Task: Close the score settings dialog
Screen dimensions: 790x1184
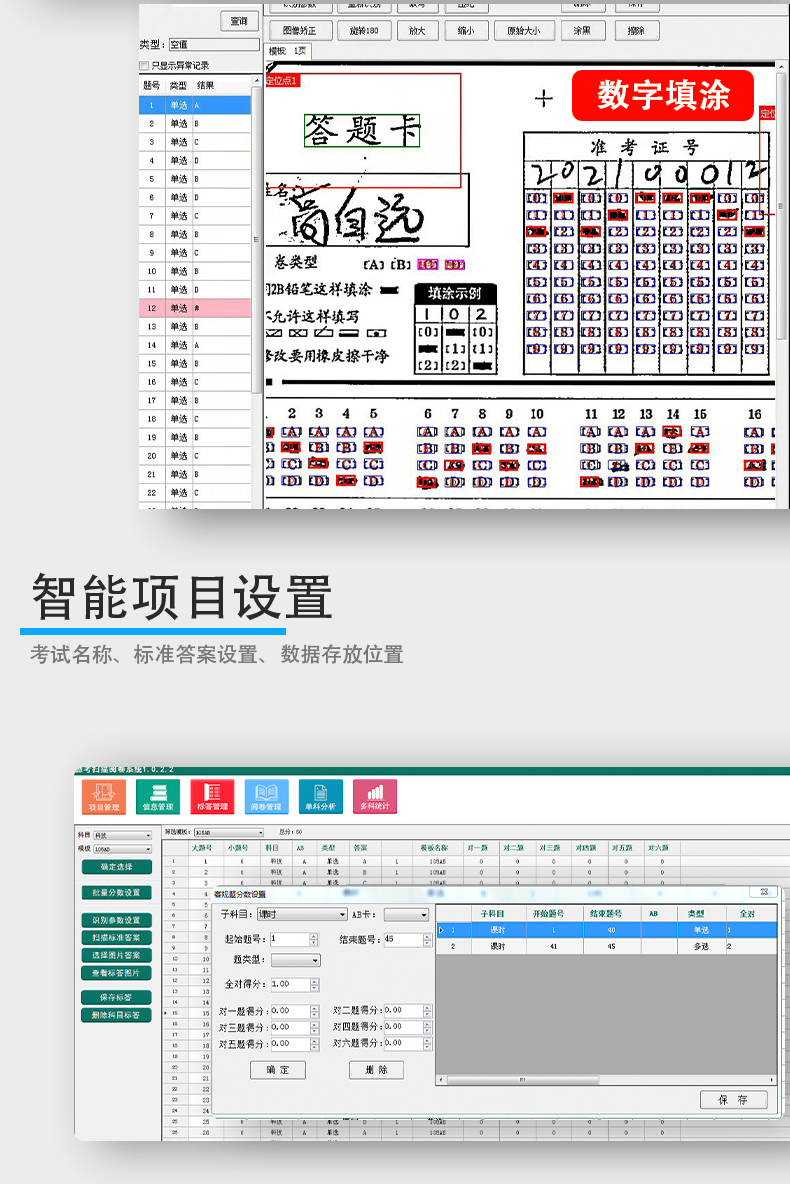Action: coord(765,892)
